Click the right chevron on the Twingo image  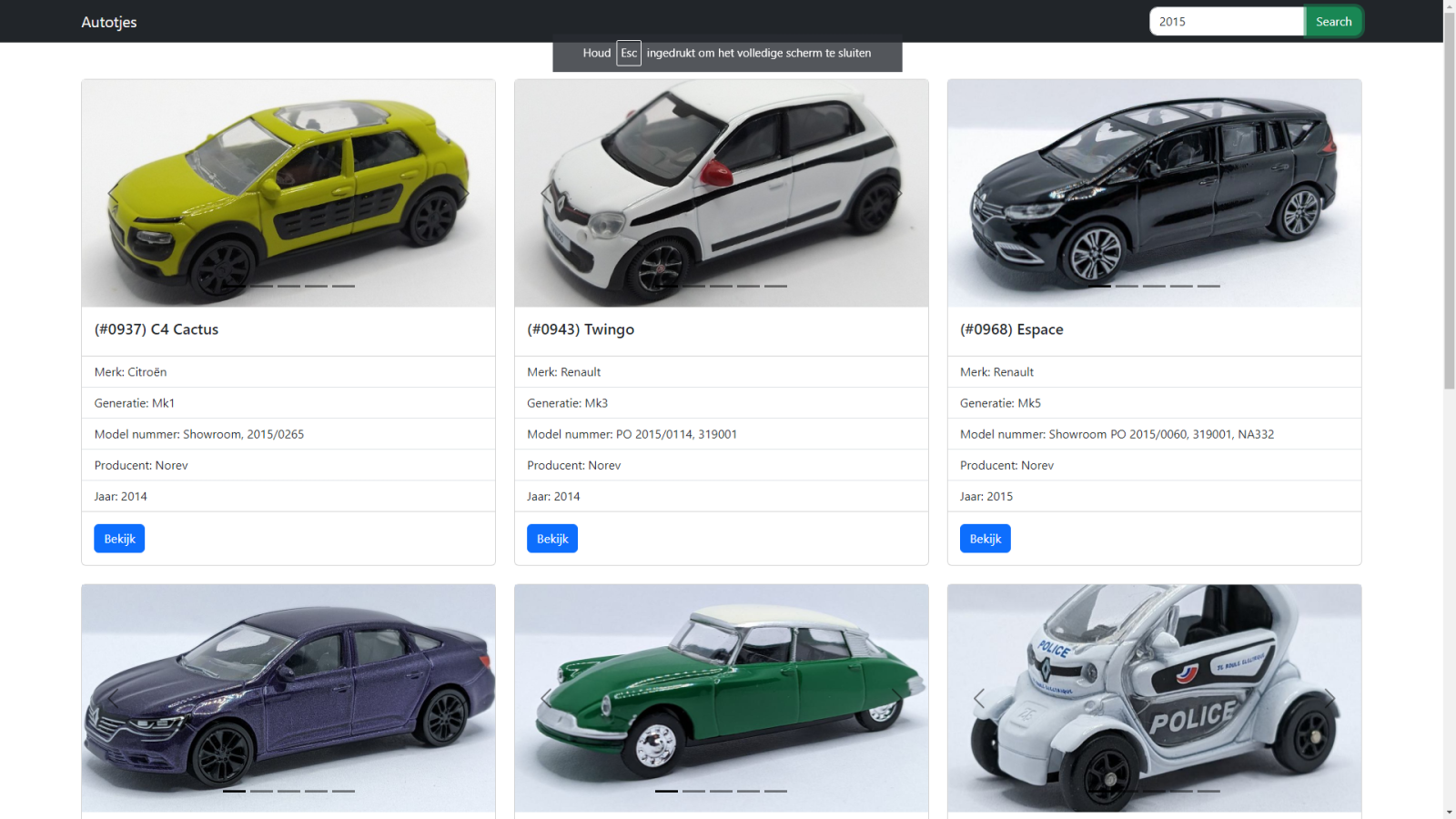[899, 193]
